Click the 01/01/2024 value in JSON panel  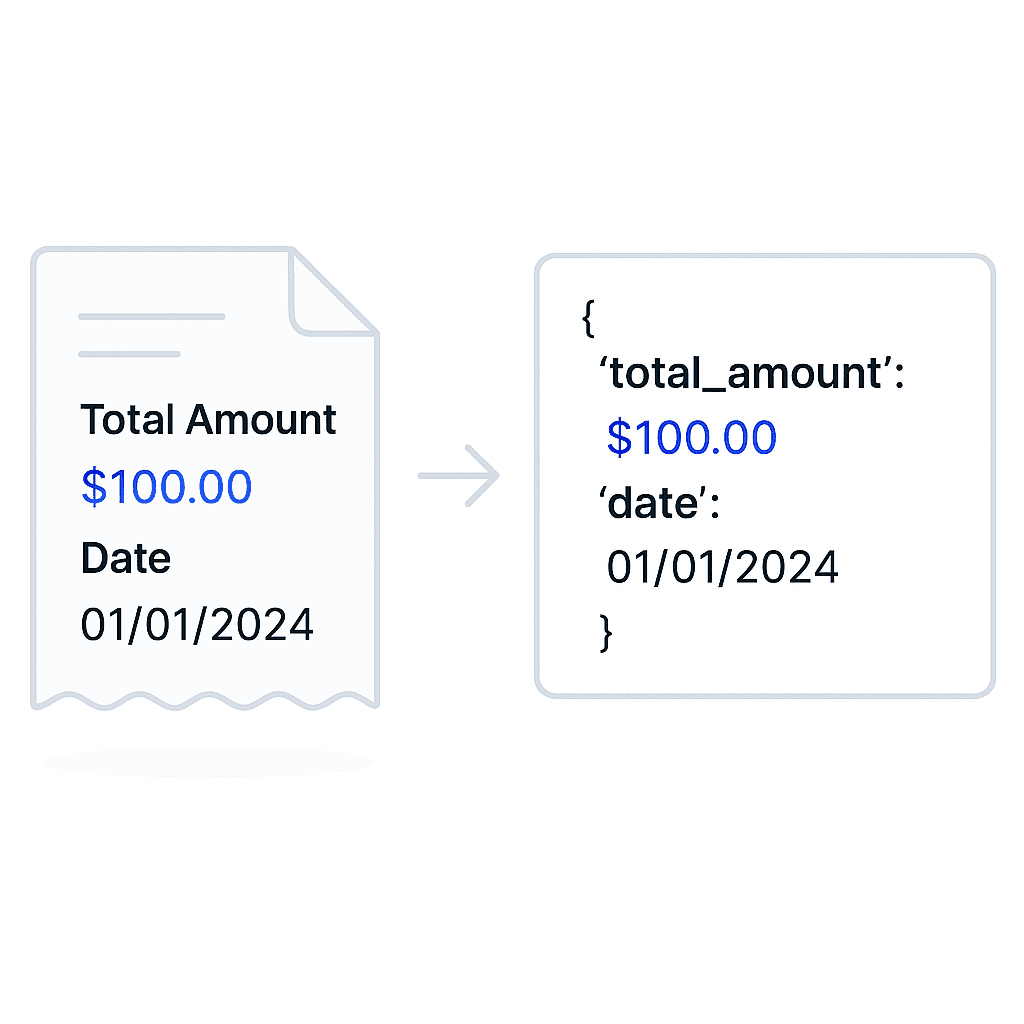pyautogui.click(x=722, y=566)
